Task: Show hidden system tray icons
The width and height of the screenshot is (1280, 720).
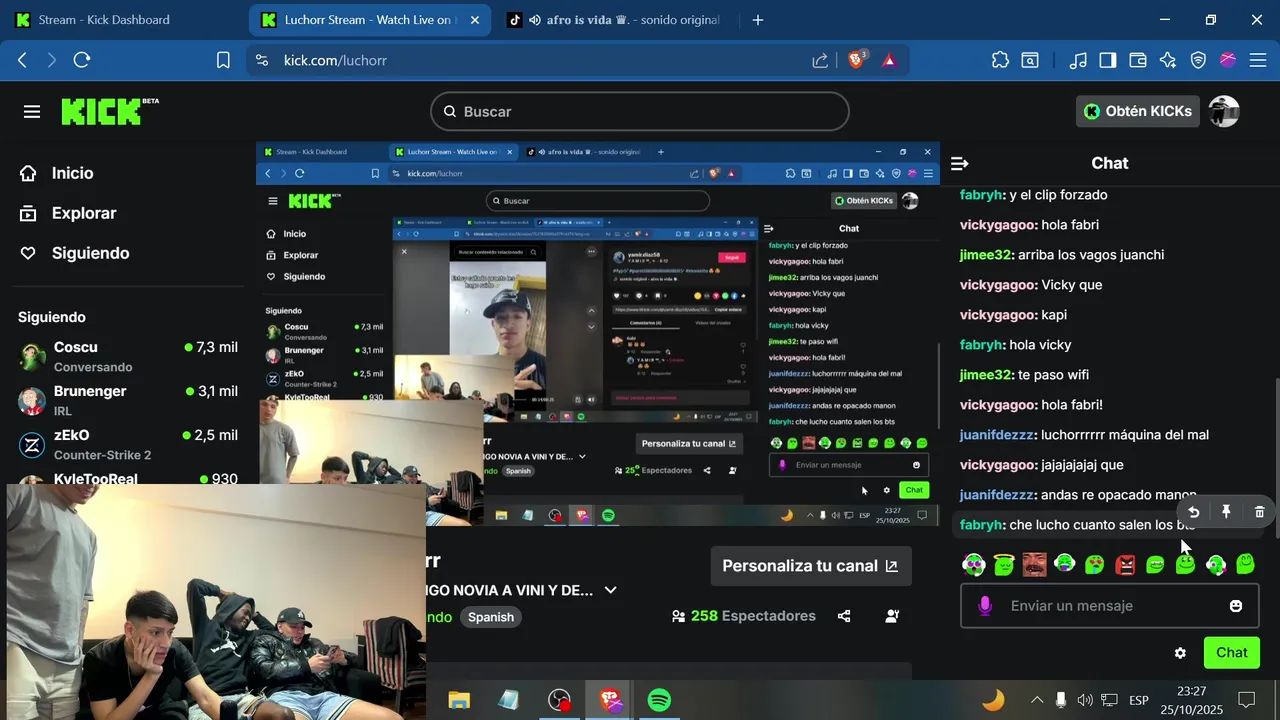Action: [1037, 700]
